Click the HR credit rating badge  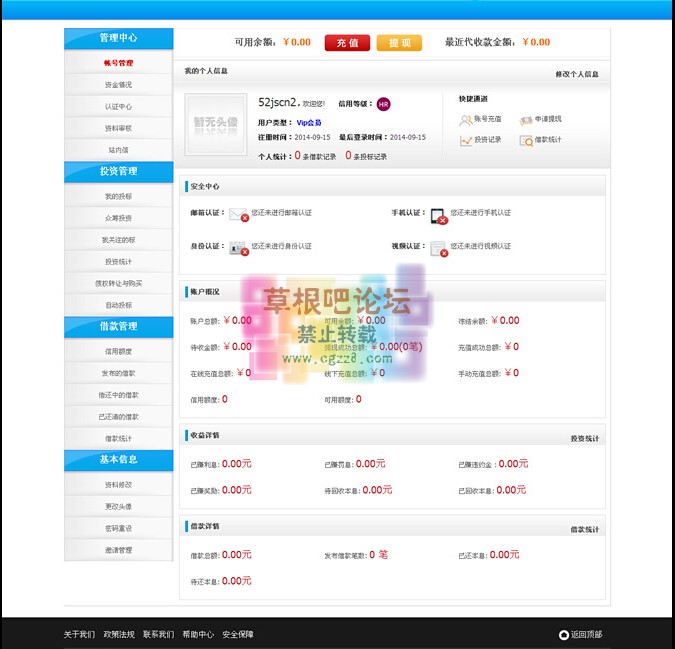pos(383,104)
